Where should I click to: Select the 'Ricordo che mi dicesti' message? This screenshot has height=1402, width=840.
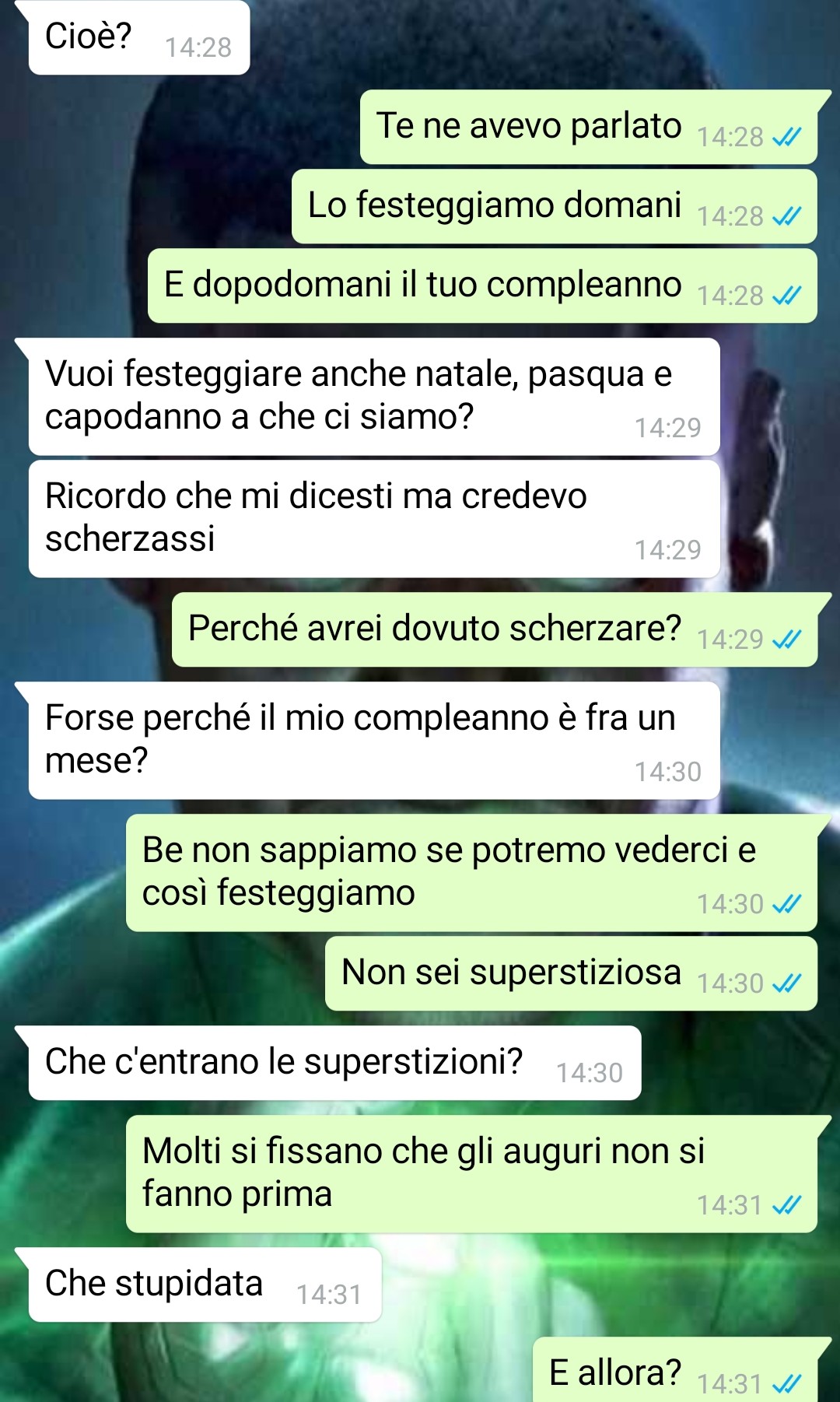[x=374, y=519]
